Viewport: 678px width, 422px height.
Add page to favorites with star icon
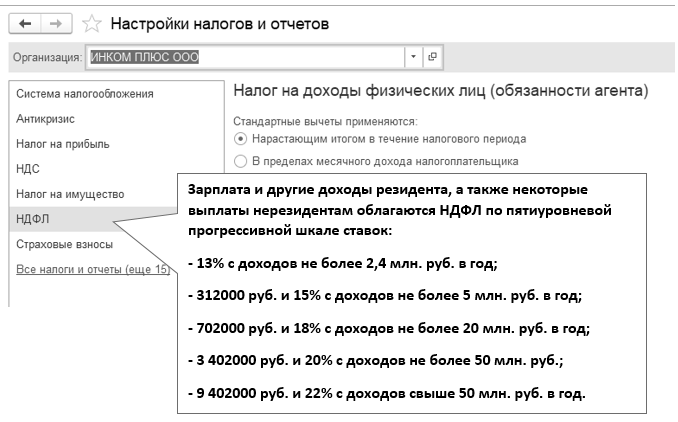(x=91, y=22)
